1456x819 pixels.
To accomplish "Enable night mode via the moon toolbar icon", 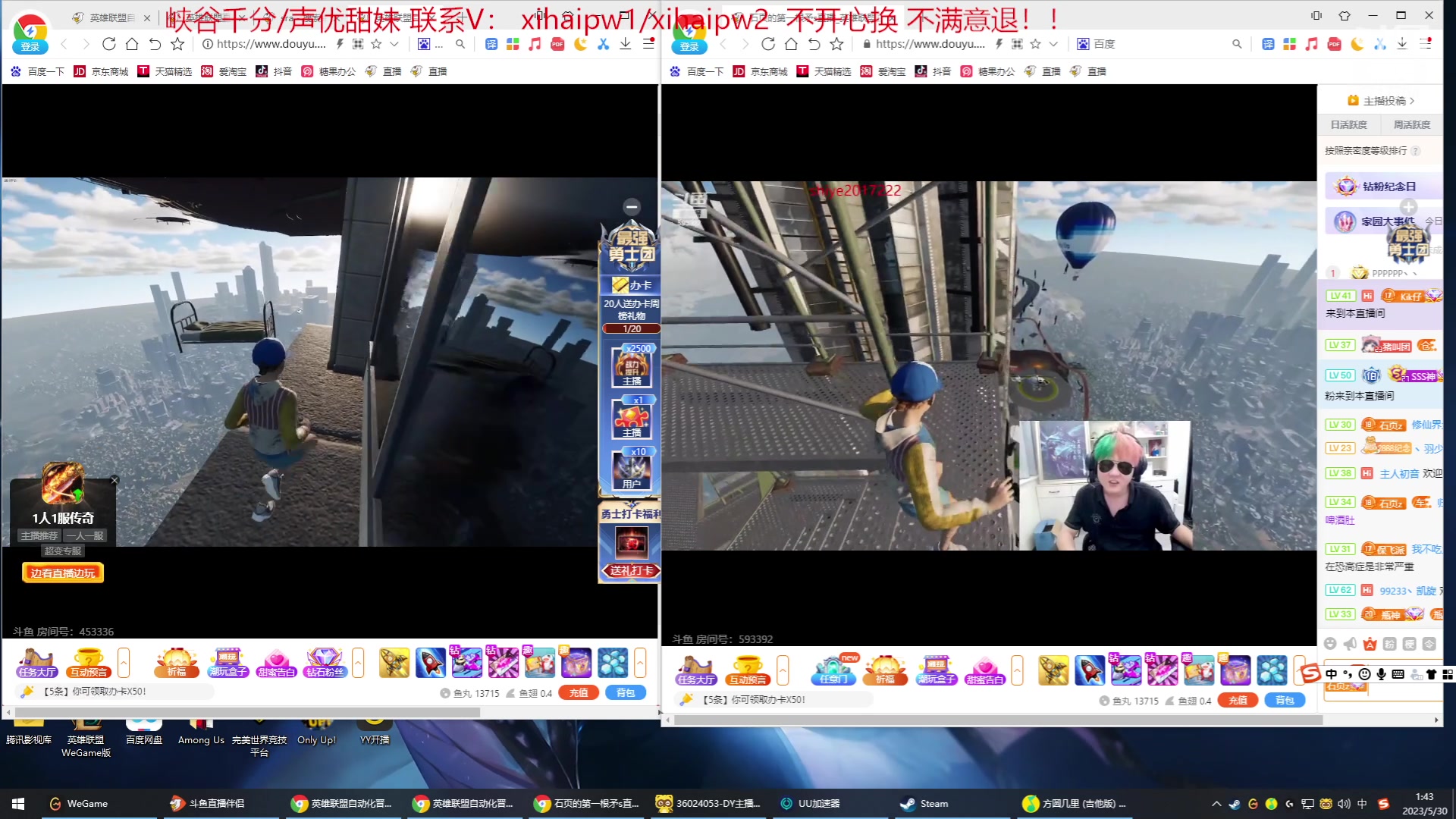I will [x=580, y=44].
